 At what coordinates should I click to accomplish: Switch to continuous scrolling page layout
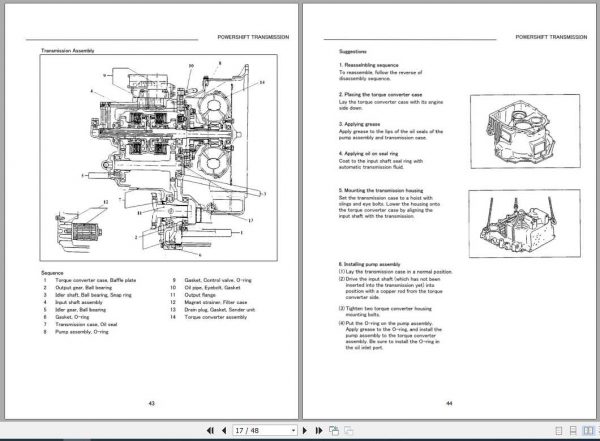(x=573, y=431)
